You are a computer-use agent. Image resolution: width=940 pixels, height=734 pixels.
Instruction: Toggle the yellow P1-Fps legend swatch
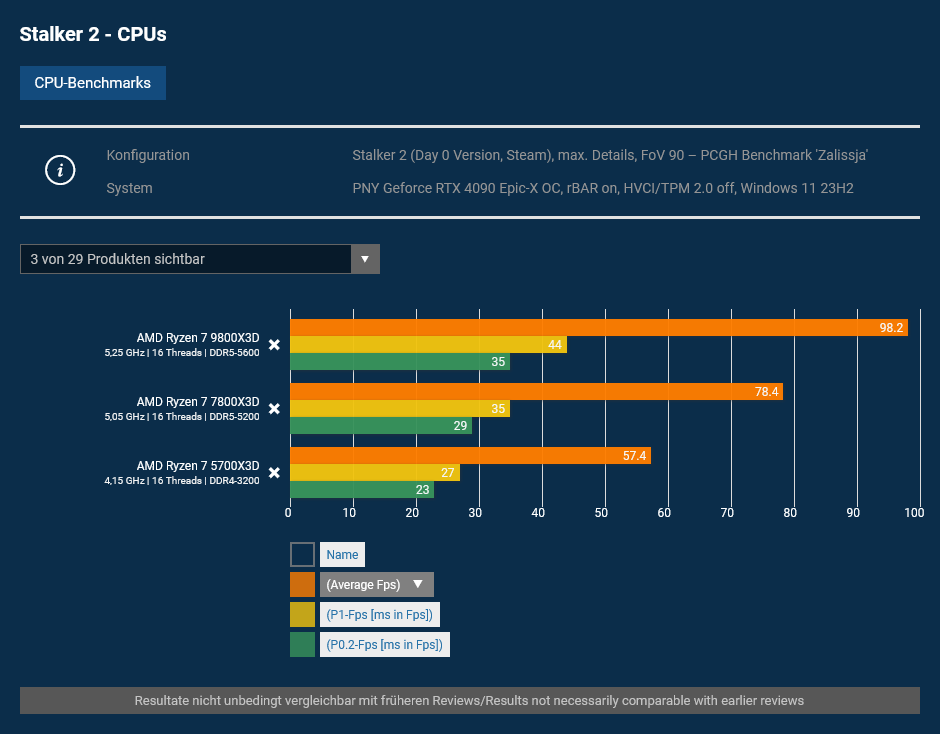tap(302, 615)
